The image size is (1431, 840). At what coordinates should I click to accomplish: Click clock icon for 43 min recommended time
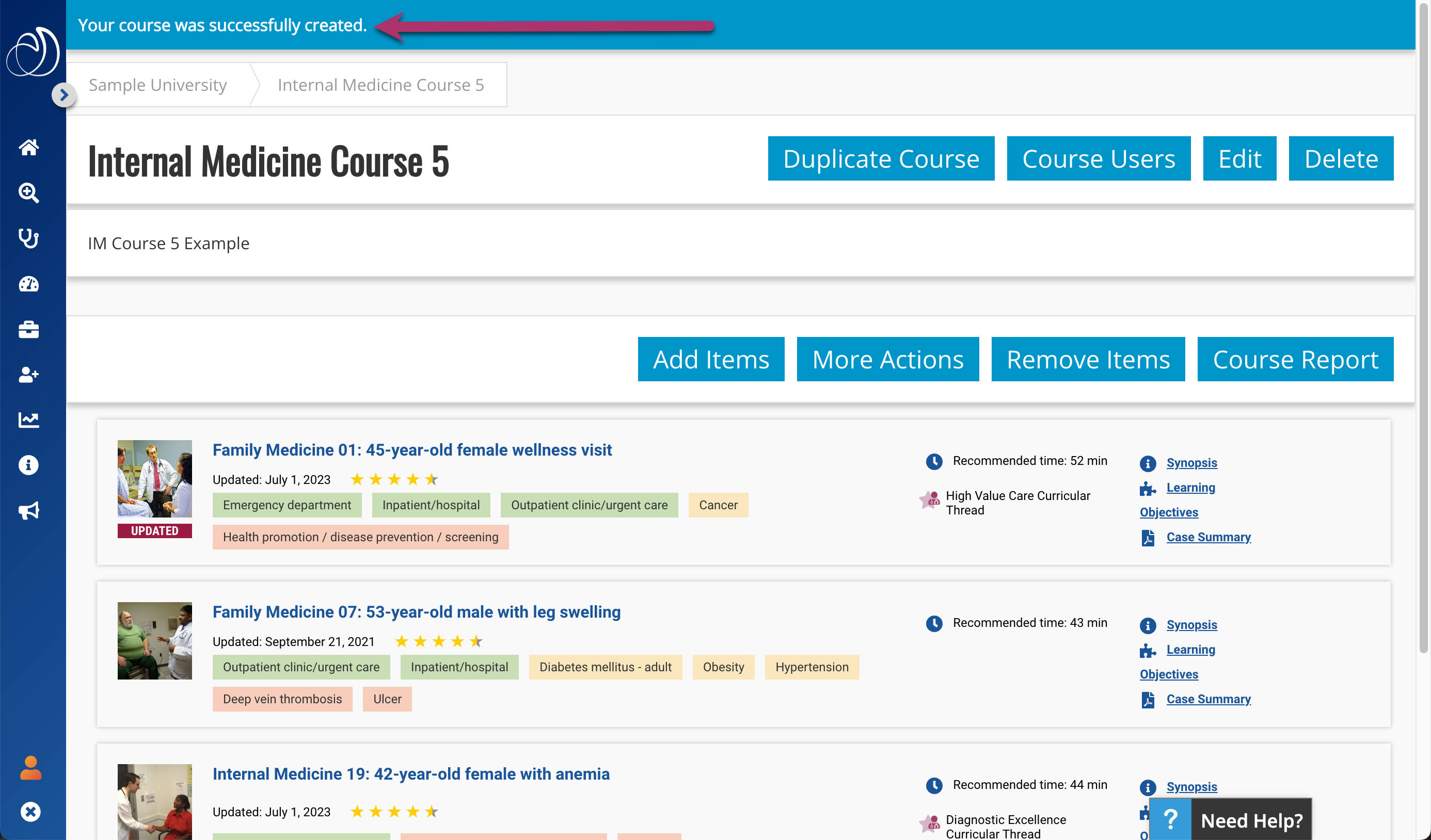(x=934, y=623)
